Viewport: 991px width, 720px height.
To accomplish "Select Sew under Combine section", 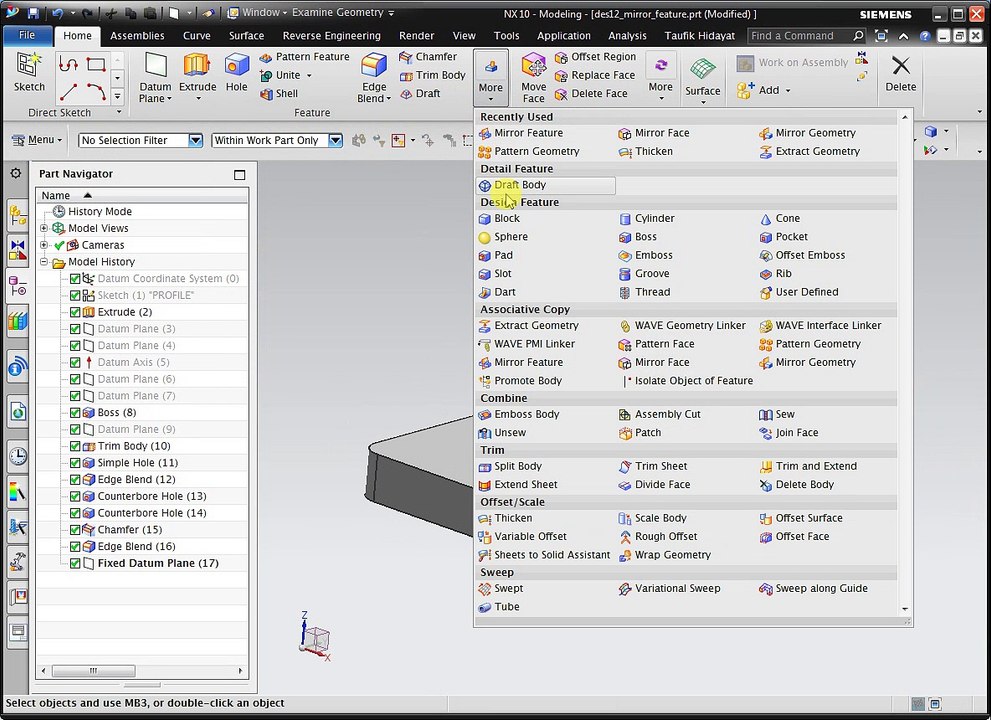I will tap(777, 415).
